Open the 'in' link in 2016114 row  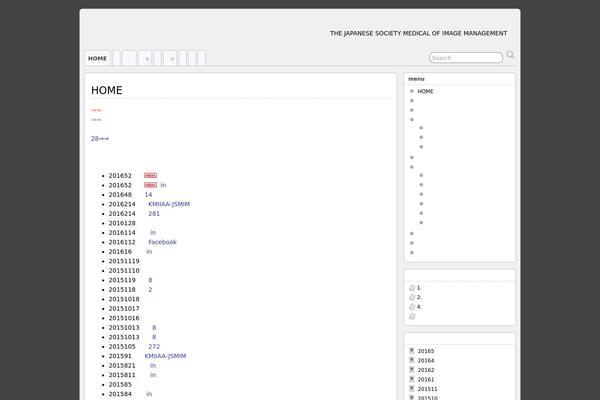153,232
